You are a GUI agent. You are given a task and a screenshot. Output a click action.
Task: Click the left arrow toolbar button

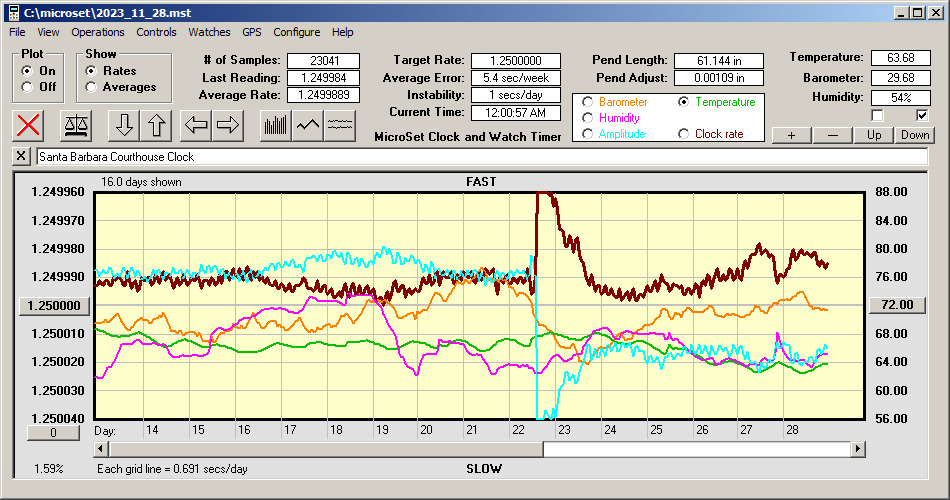coord(197,125)
